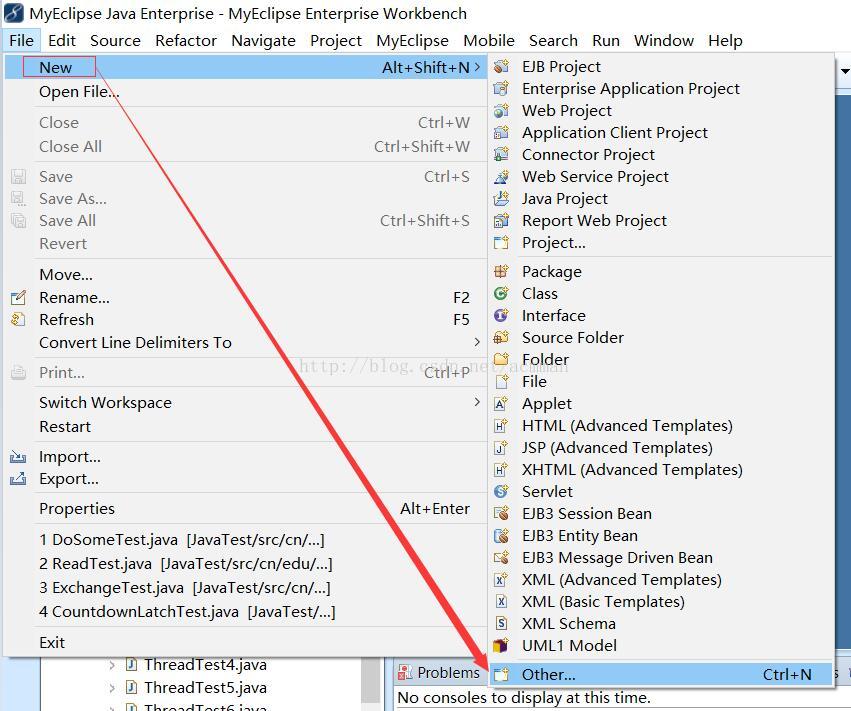Open the Run menu
This screenshot has width=851, height=711.
[x=606, y=41]
